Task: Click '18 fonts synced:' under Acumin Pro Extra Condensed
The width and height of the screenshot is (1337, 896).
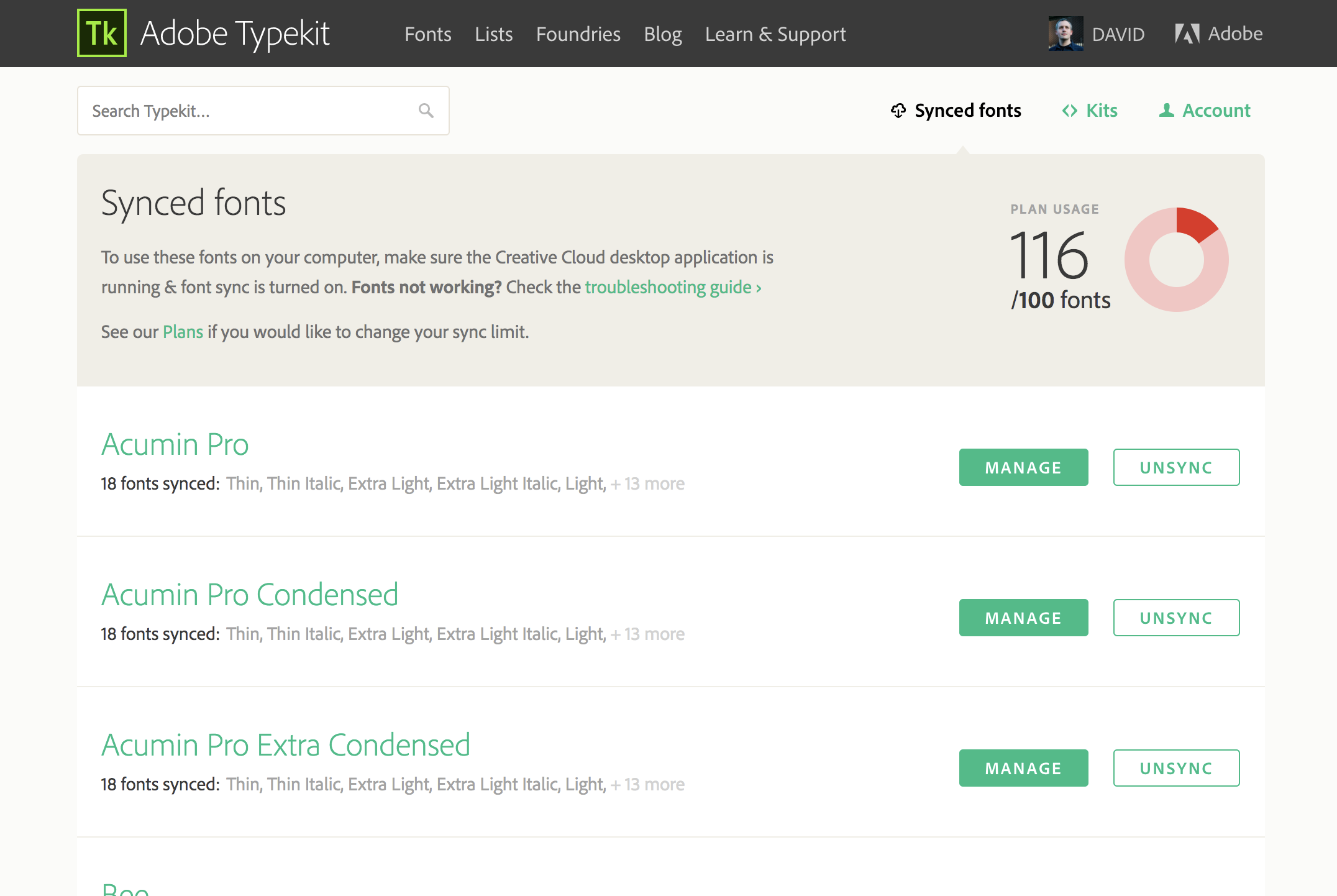Action: tap(160, 784)
